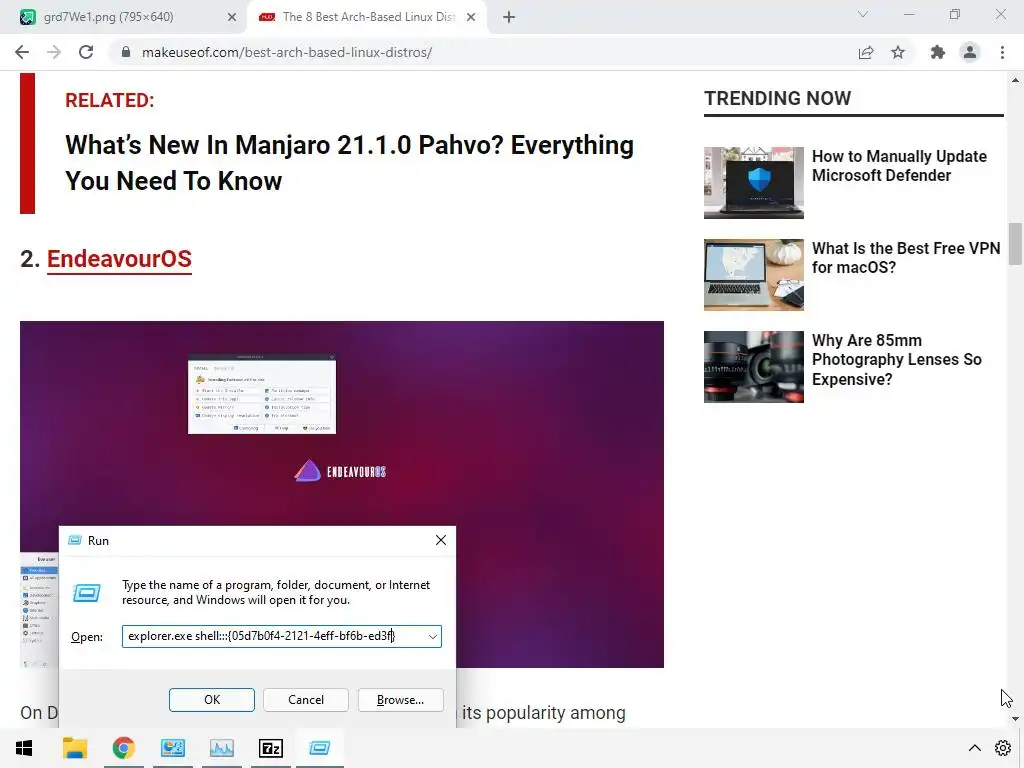
Task: Click the macOS VPN laptop thumbnail
Action: 754,275
